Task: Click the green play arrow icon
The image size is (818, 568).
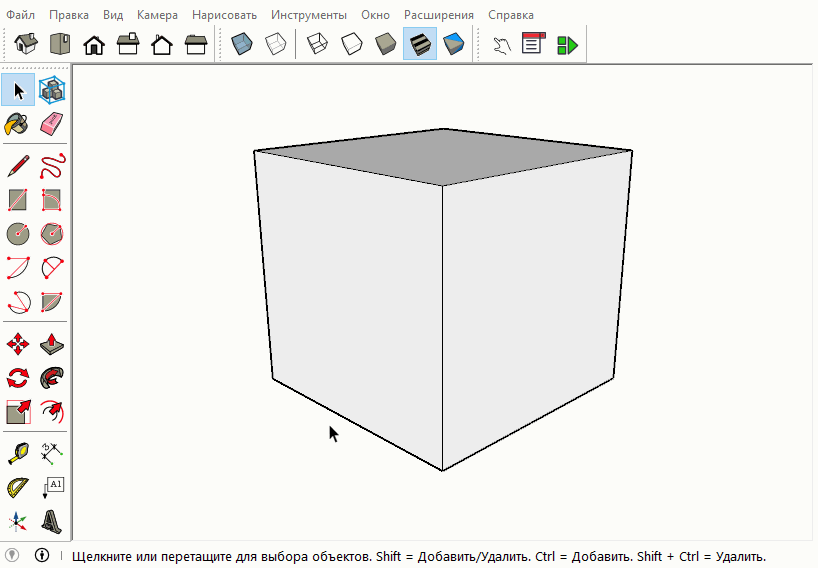Action: click(x=567, y=45)
